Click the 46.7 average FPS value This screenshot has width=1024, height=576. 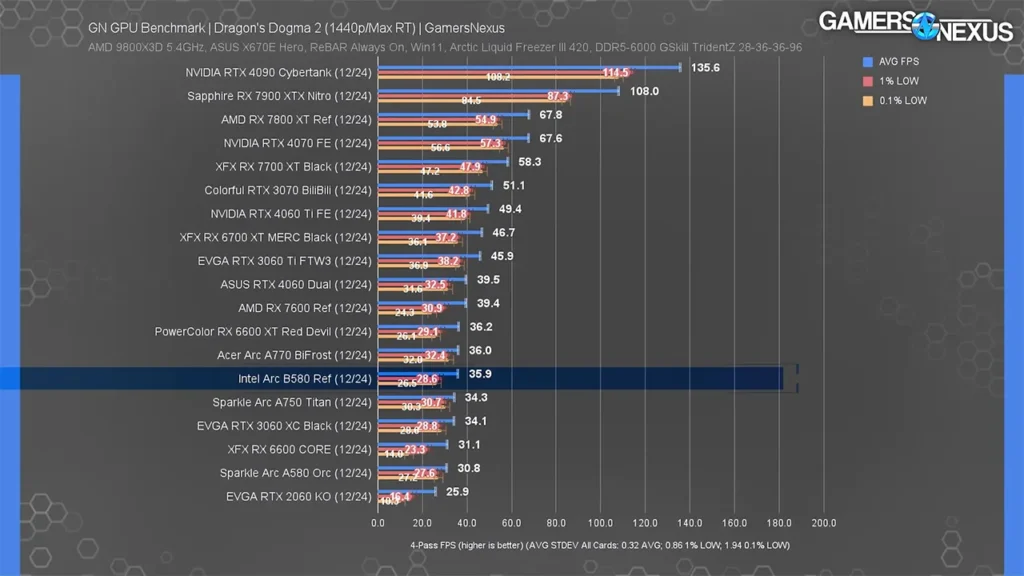pyautogui.click(x=504, y=232)
